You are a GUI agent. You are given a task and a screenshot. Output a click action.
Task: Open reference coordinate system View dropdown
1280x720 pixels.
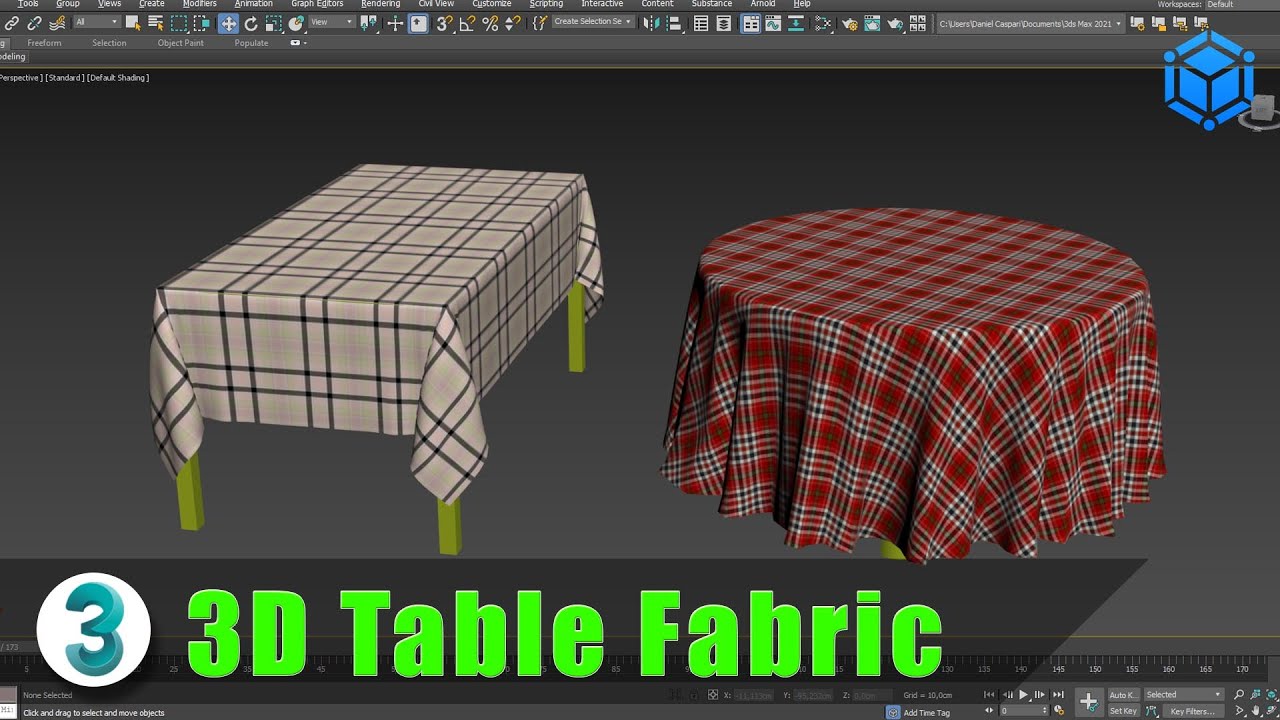(332, 22)
